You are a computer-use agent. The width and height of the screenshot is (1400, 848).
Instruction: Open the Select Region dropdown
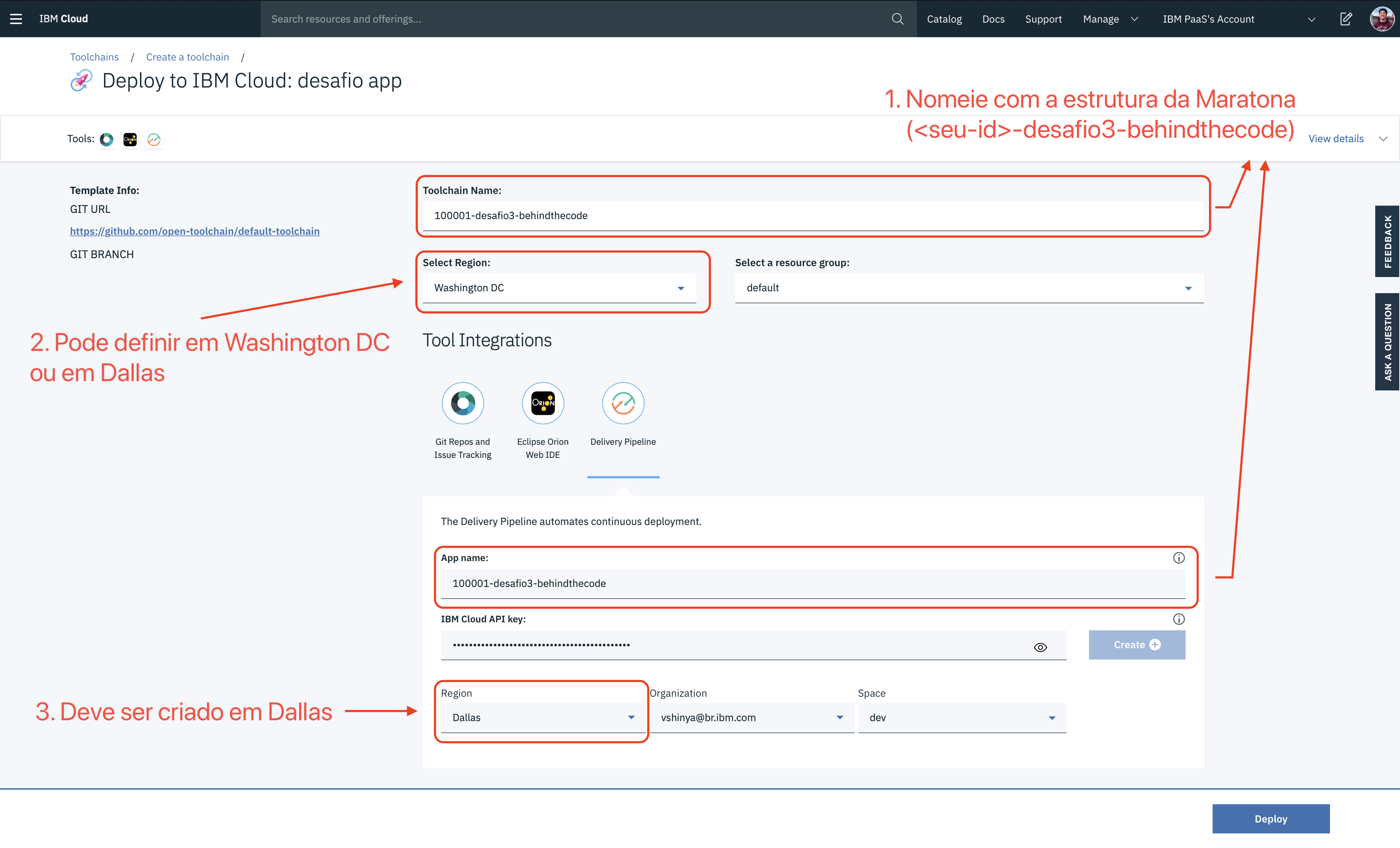[x=559, y=288]
